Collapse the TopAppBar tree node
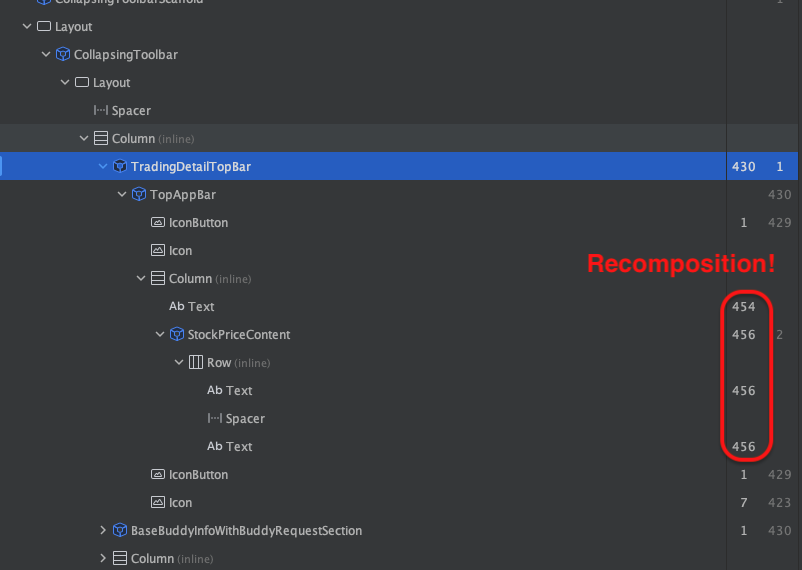Viewport: 802px width, 570px height. [x=122, y=194]
